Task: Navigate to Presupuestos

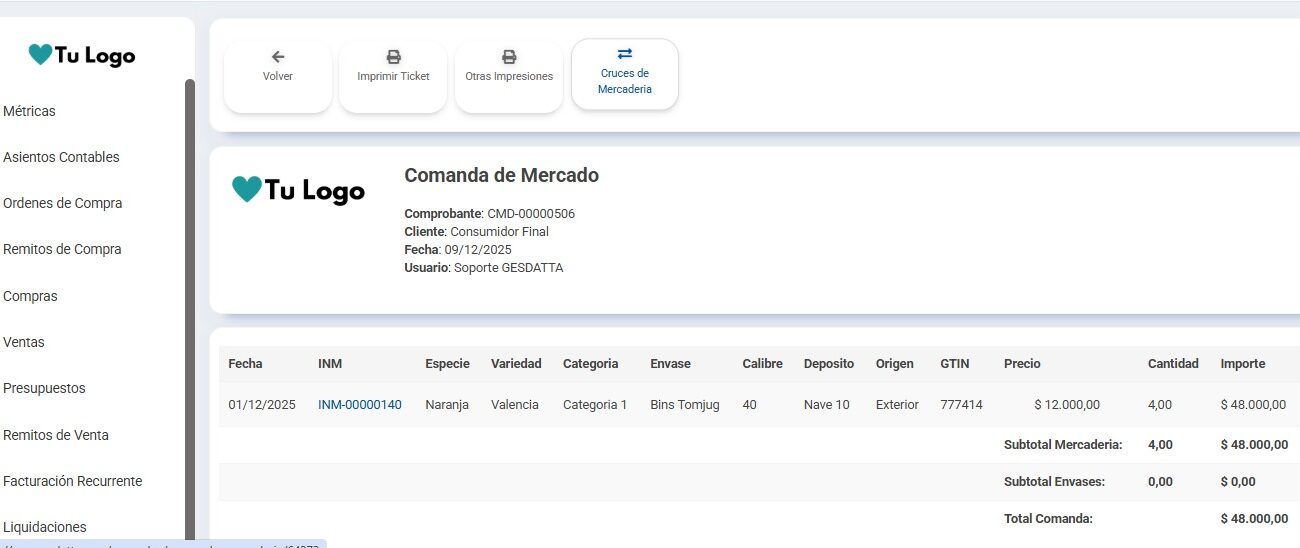Action: tap(44, 388)
